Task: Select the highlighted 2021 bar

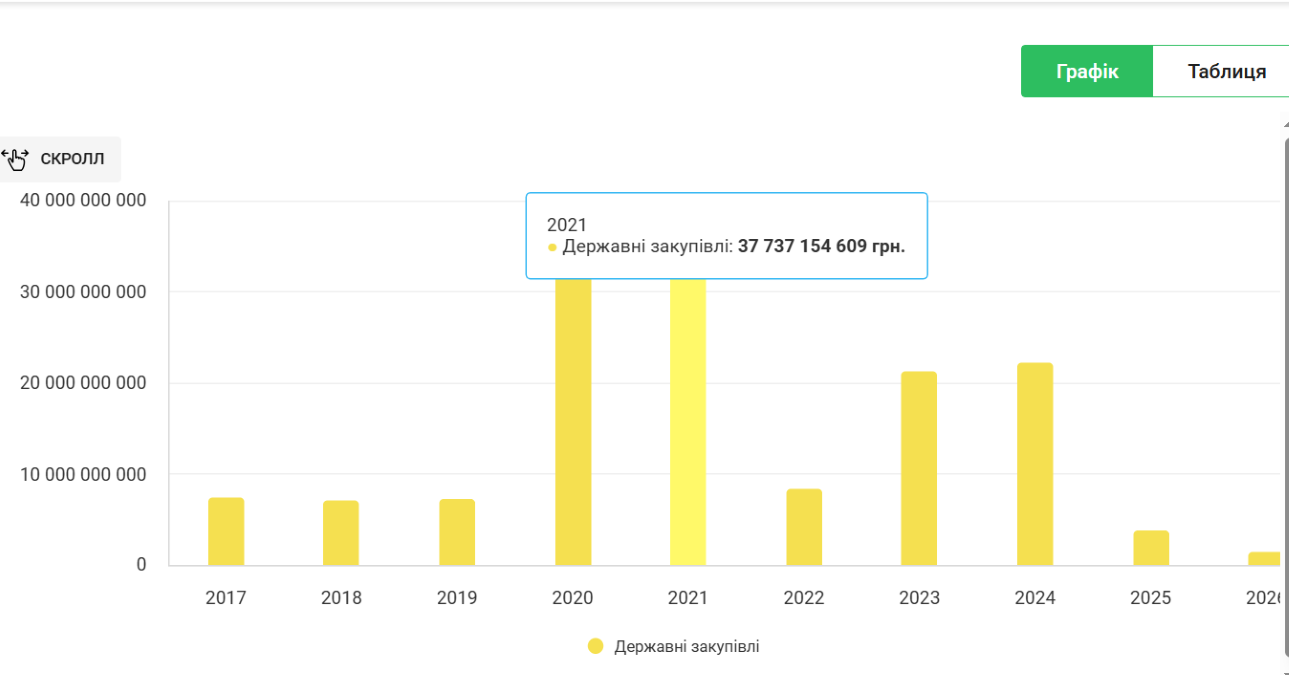Action: pyautogui.click(x=688, y=420)
